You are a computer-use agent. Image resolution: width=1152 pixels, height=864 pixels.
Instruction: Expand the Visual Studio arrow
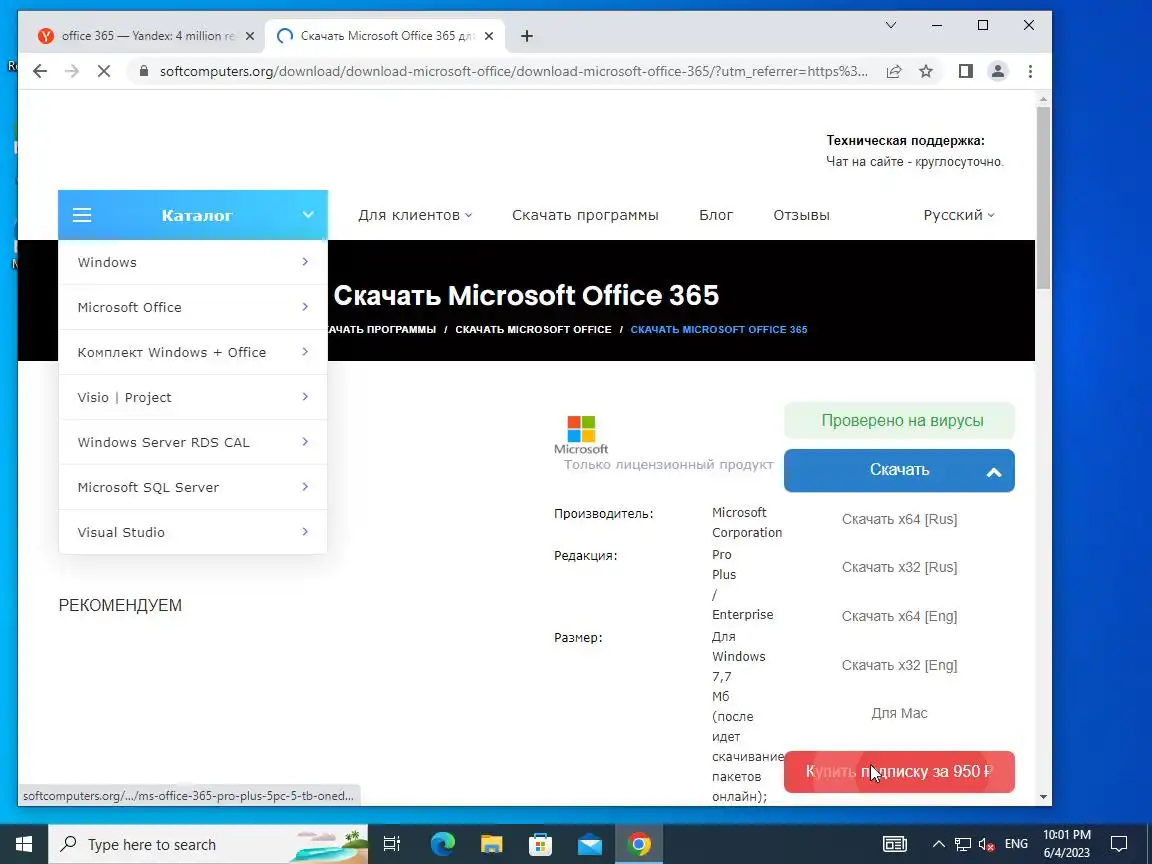point(305,531)
